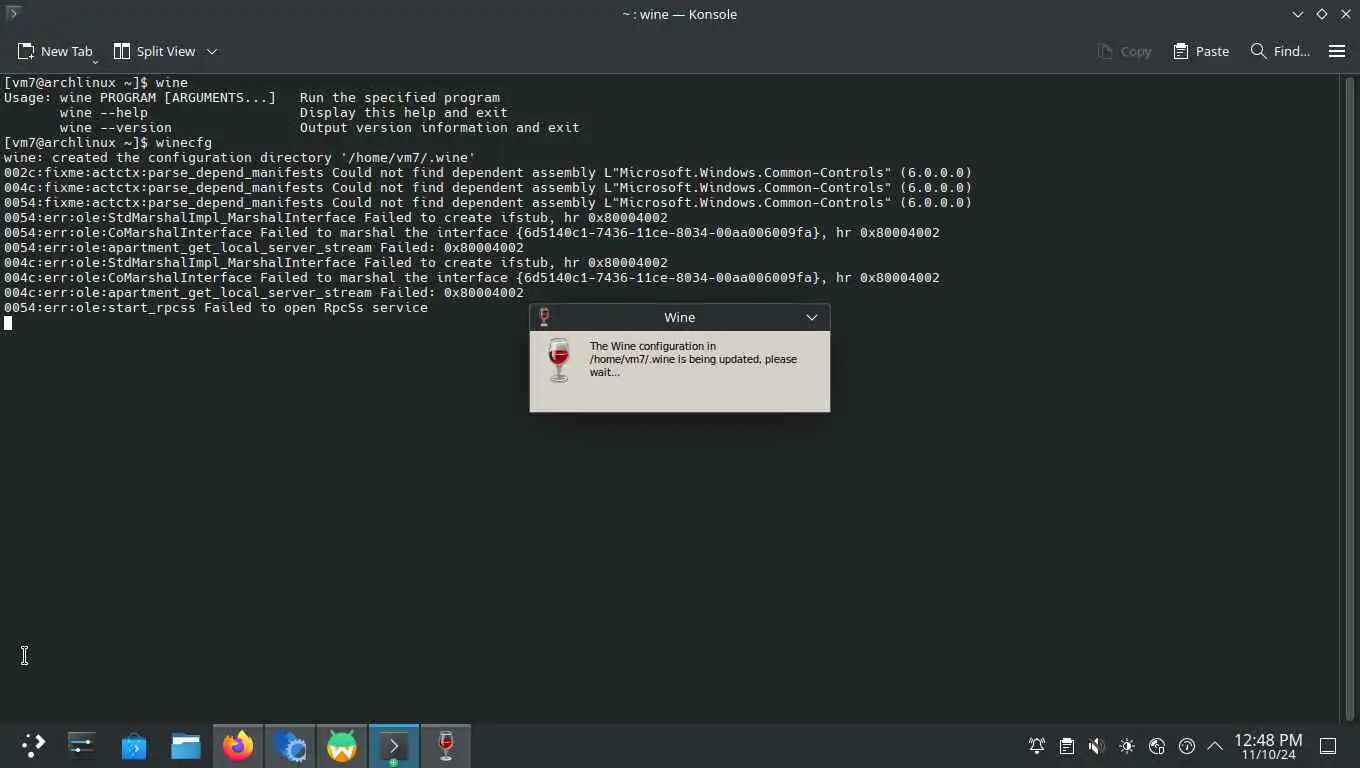
Task: Open Dolphin file manager from taskbar
Action: click(x=186, y=745)
